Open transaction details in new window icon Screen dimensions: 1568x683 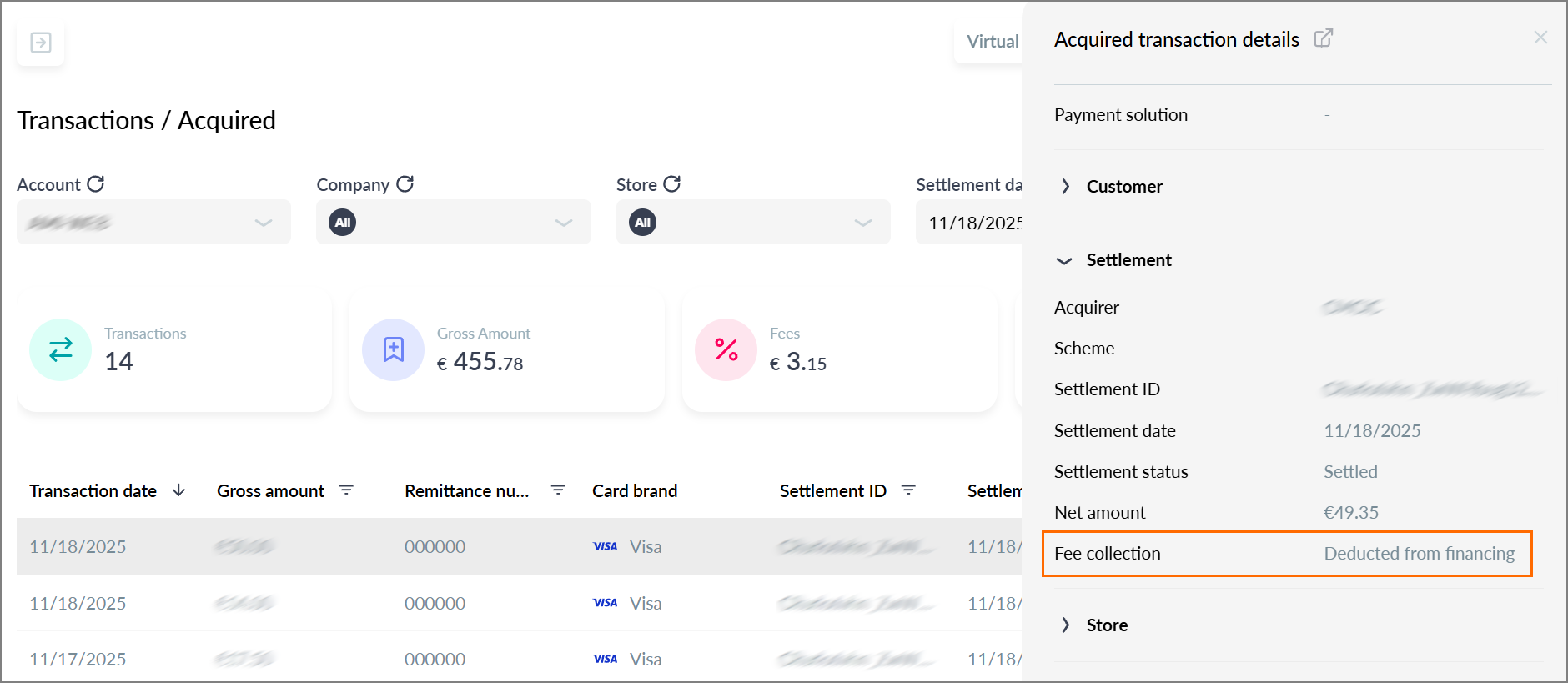click(1324, 38)
